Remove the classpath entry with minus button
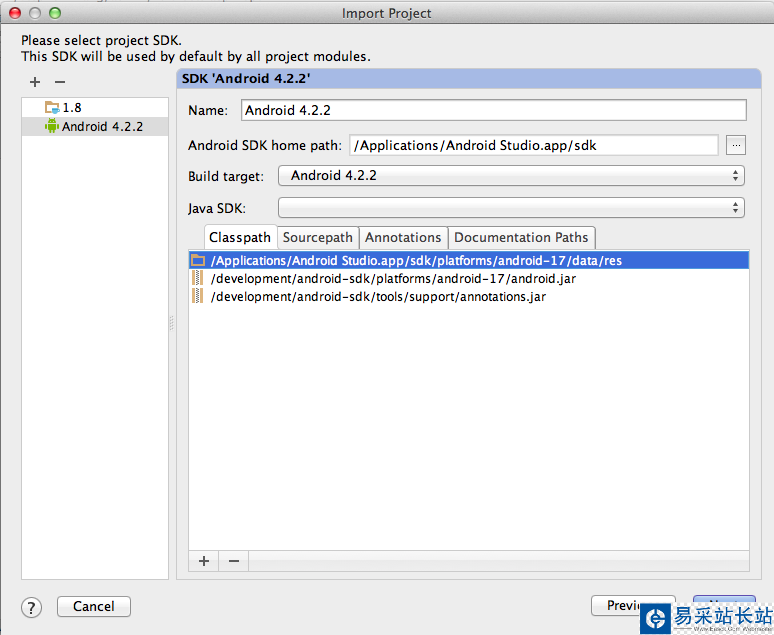The width and height of the screenshot is (774, 635). 234,561
